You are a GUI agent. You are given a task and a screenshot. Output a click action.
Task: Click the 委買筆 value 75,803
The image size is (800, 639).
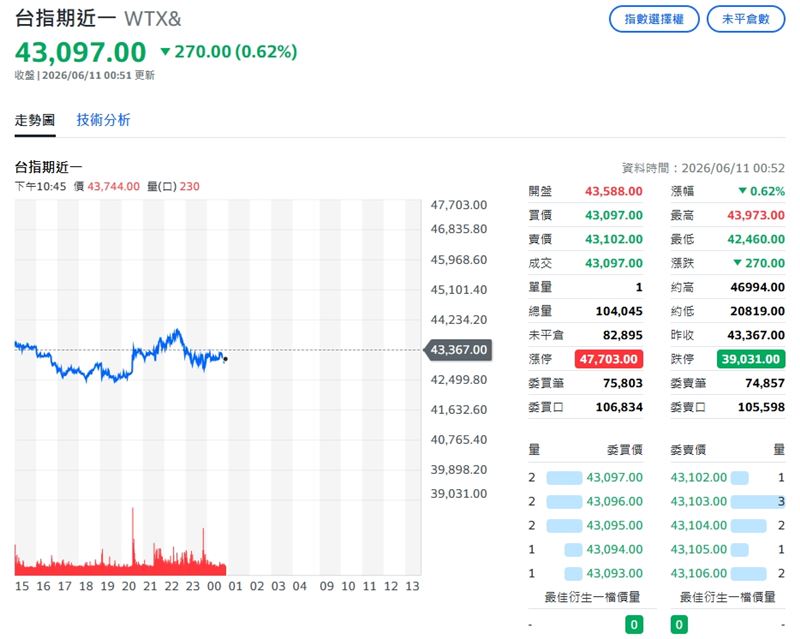622,383
